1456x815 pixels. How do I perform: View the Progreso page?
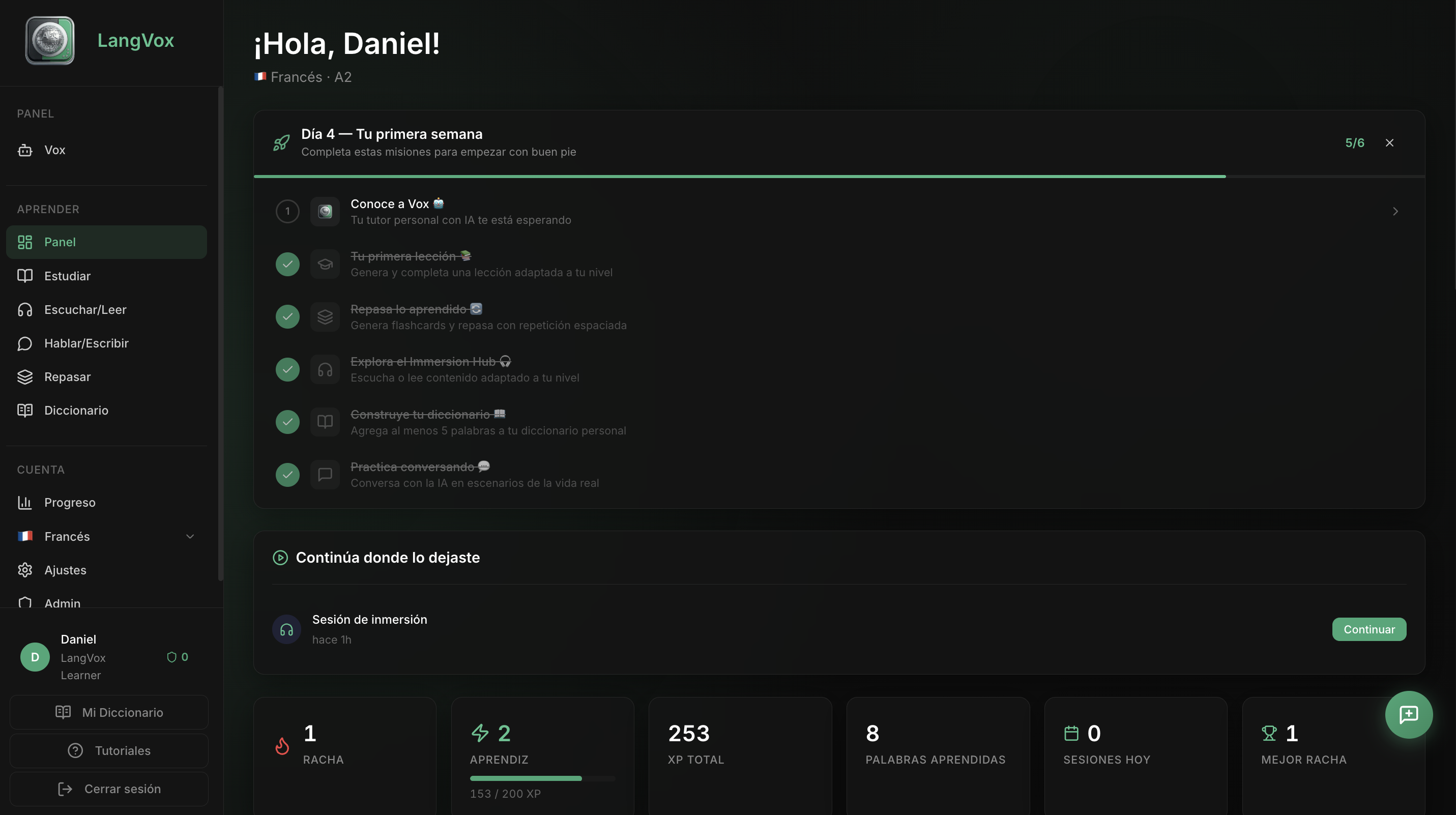(106, 503)
